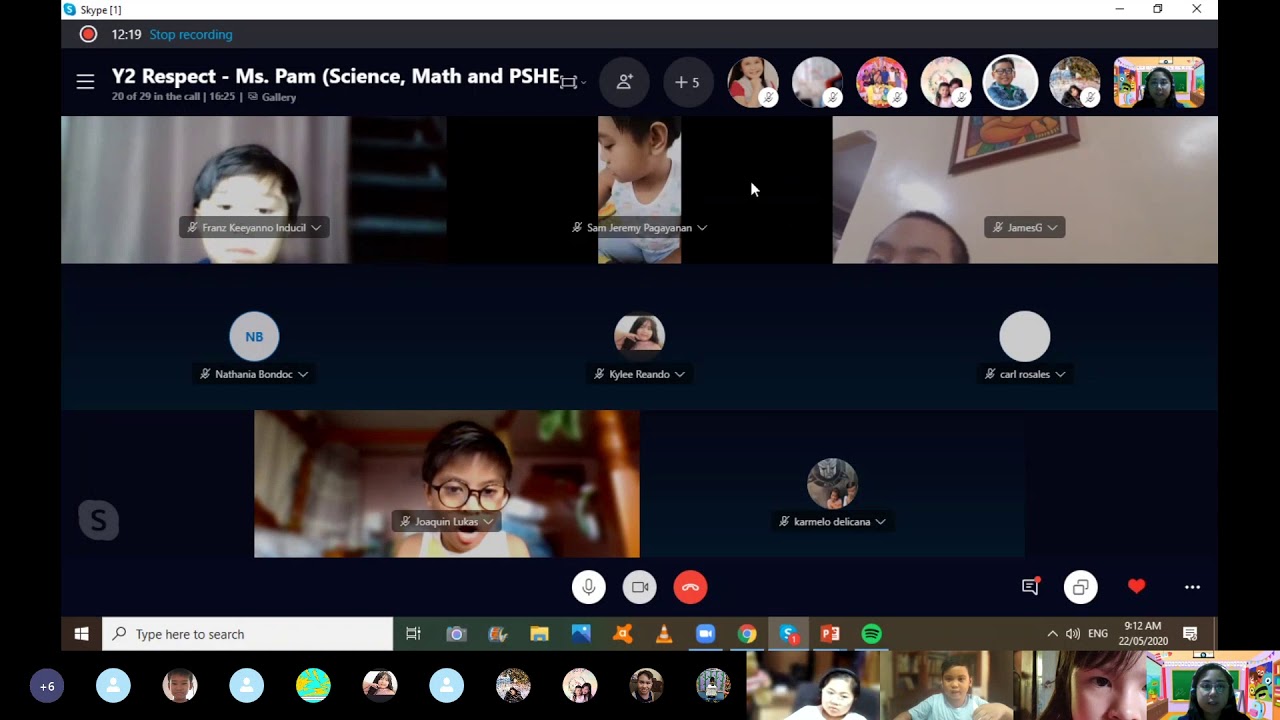Expand karmelo delicana options chevron
This screenshot has width=1280, height=720.
(880, 521)
